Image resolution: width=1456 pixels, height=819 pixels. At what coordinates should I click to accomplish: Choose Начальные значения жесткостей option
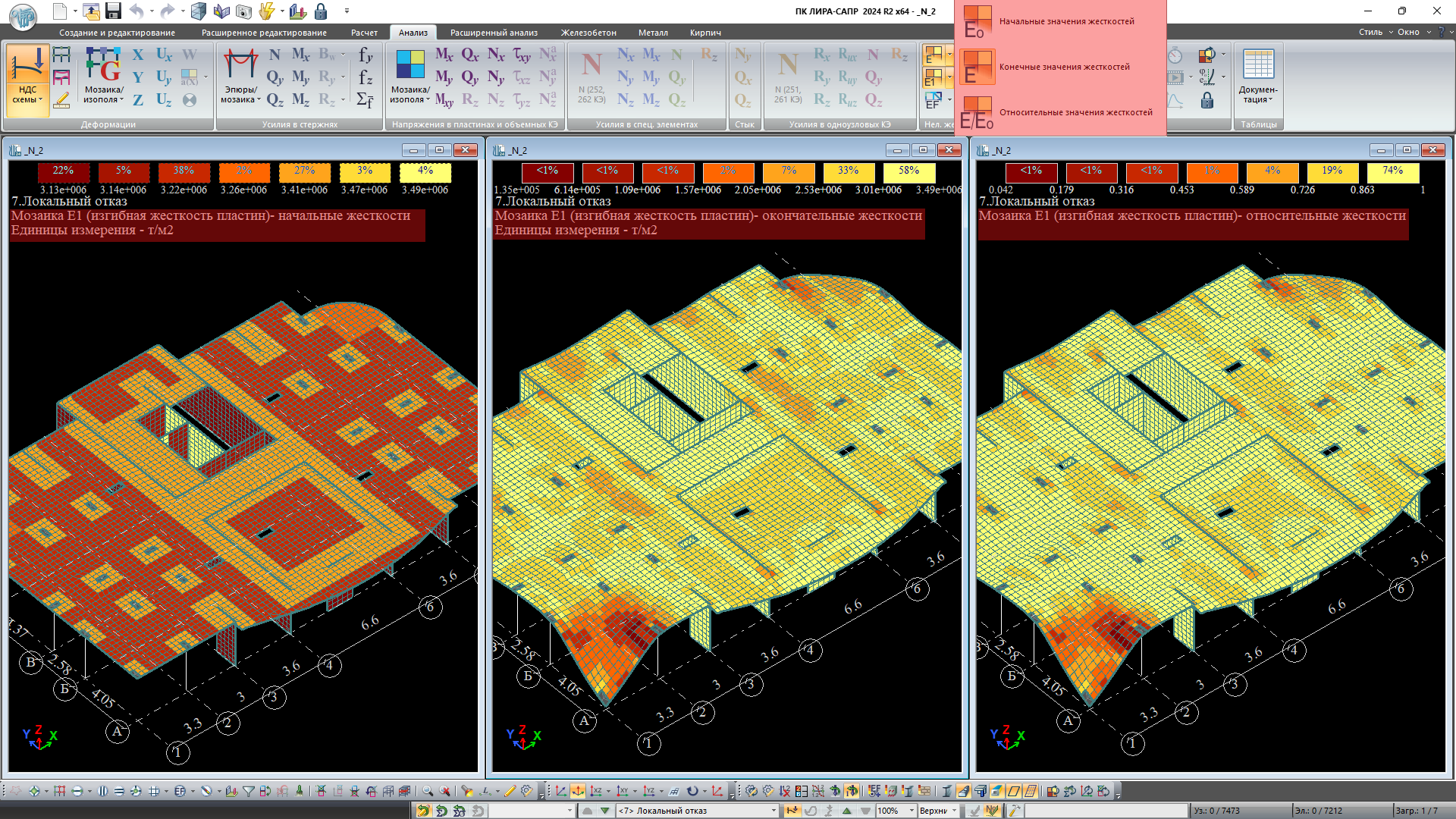click(1065, 21)
